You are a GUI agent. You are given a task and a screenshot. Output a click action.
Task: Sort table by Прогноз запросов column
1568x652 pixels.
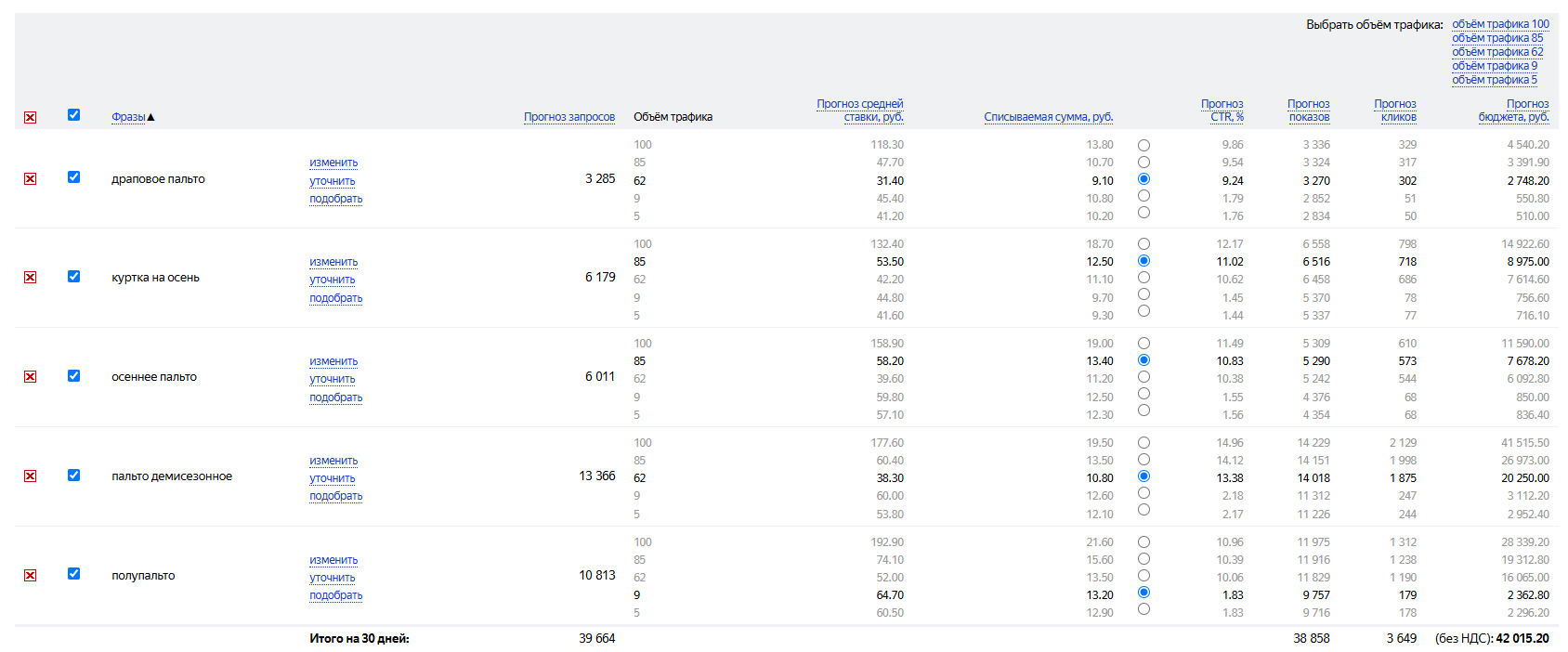(568, 117)
